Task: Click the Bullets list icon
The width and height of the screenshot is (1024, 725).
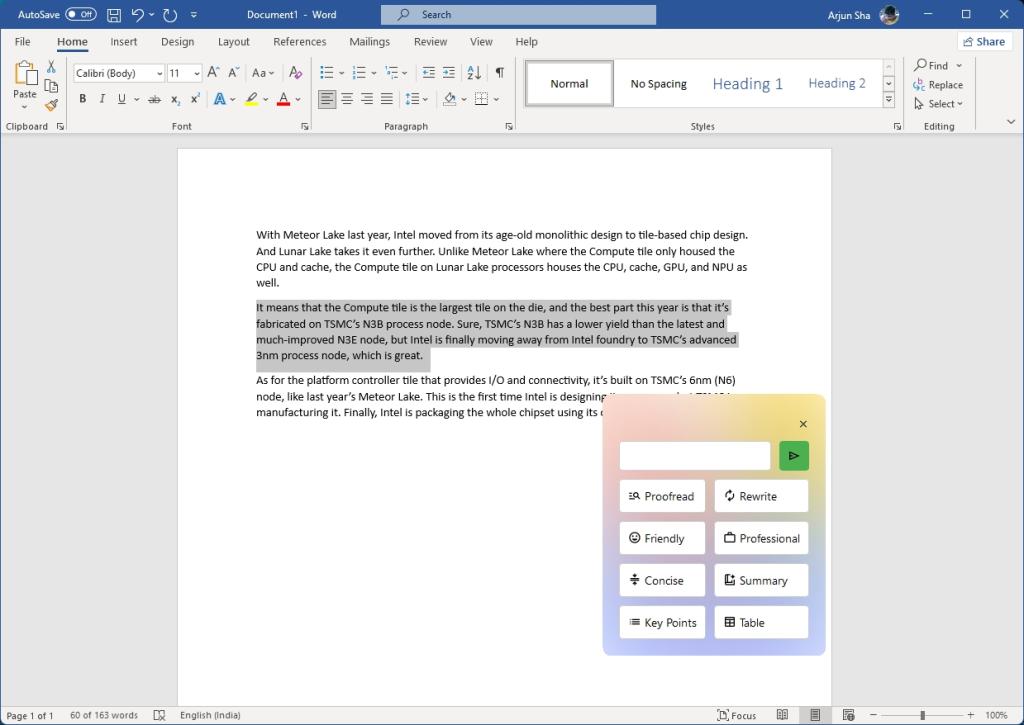Action: [x=327, y=72]
